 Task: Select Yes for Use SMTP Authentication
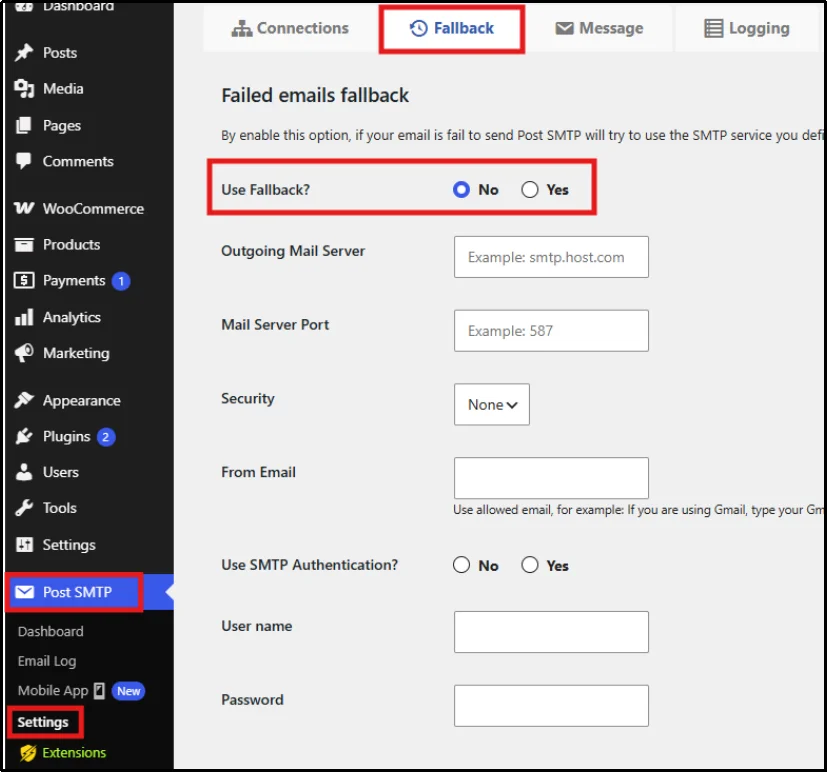click(530, 564)
